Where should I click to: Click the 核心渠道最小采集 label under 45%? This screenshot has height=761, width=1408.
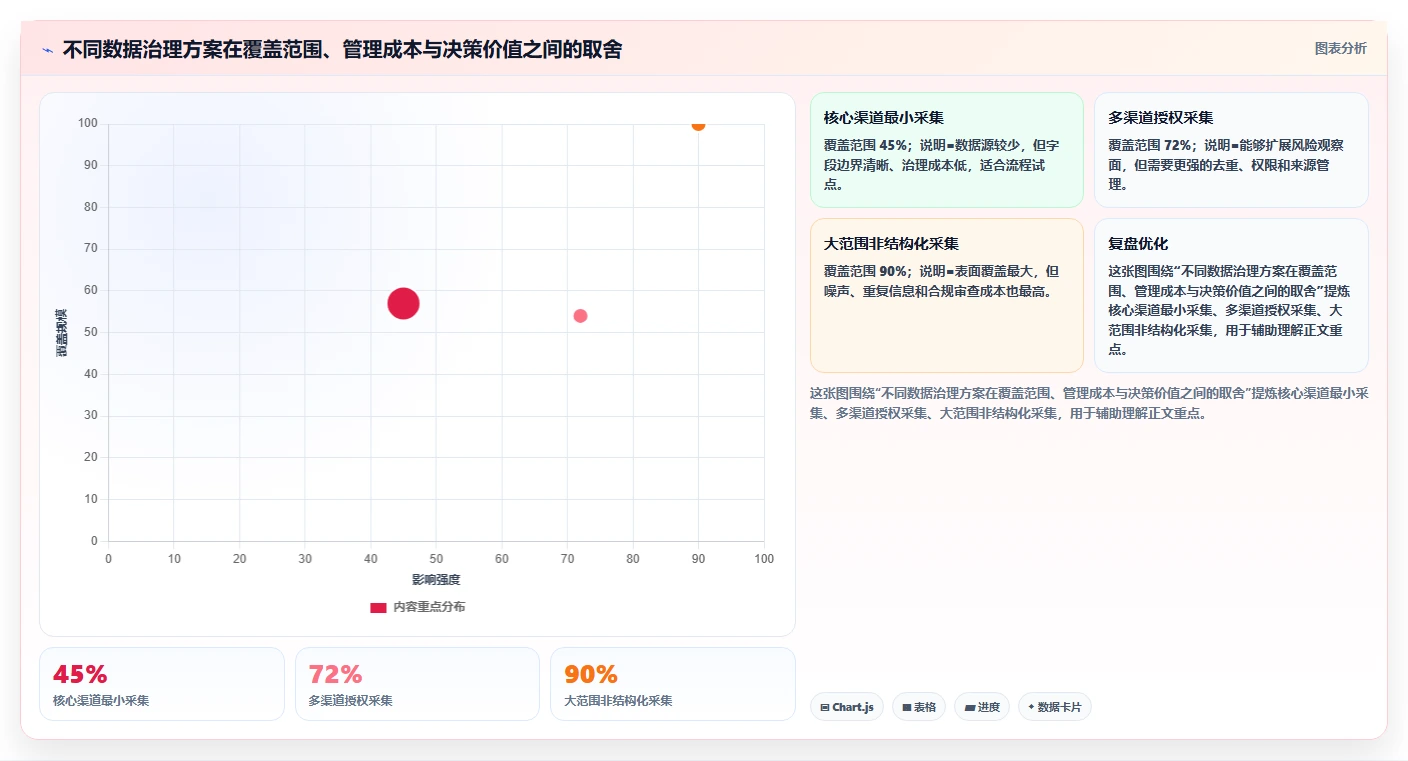click(x=101, y=701)
